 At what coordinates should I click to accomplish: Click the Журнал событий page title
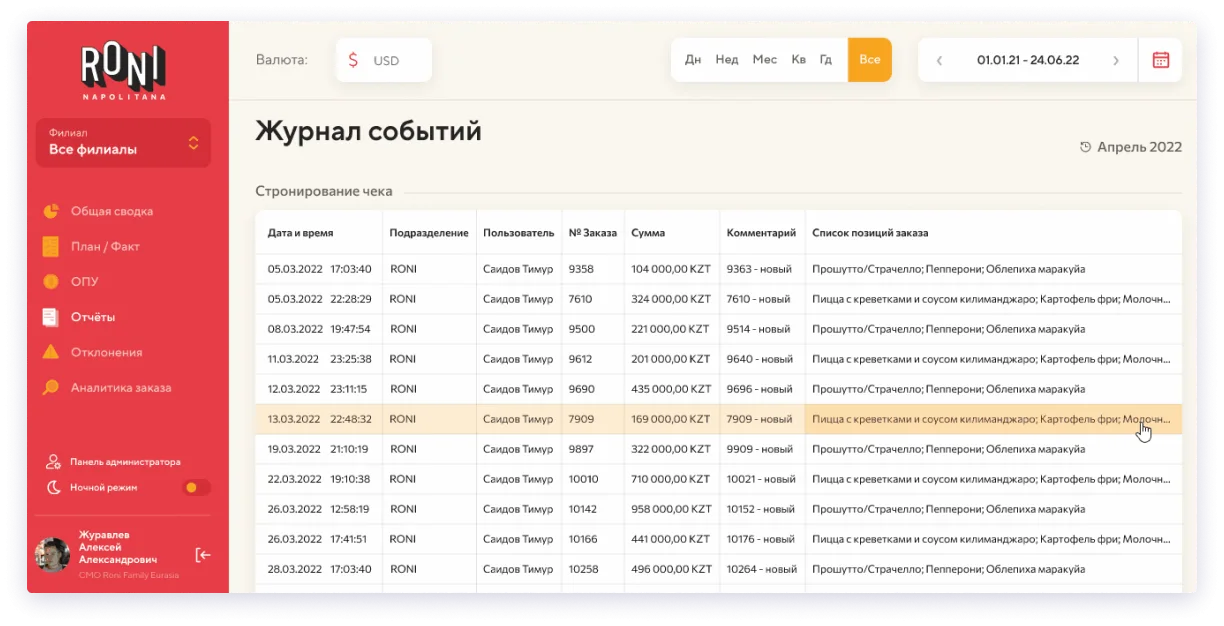coord(368,131)
